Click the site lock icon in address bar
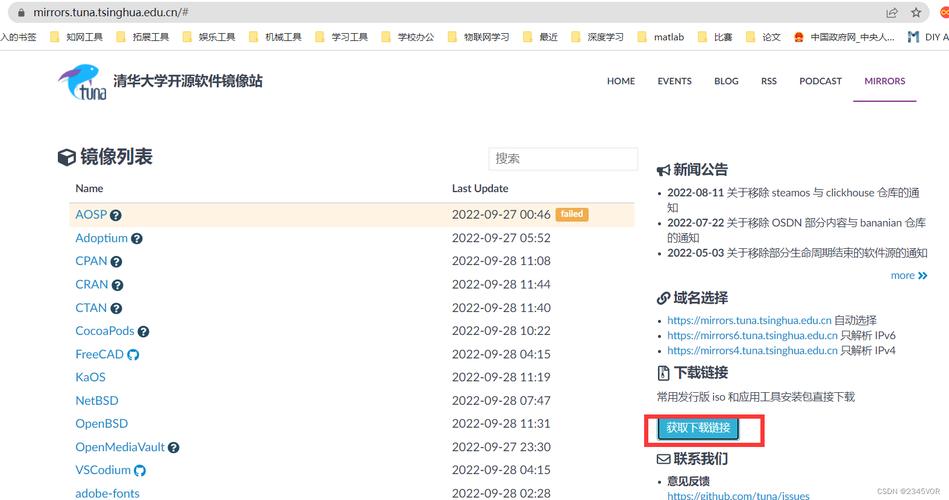The width and height of the screenshot is (949, 500). [21, 12]
